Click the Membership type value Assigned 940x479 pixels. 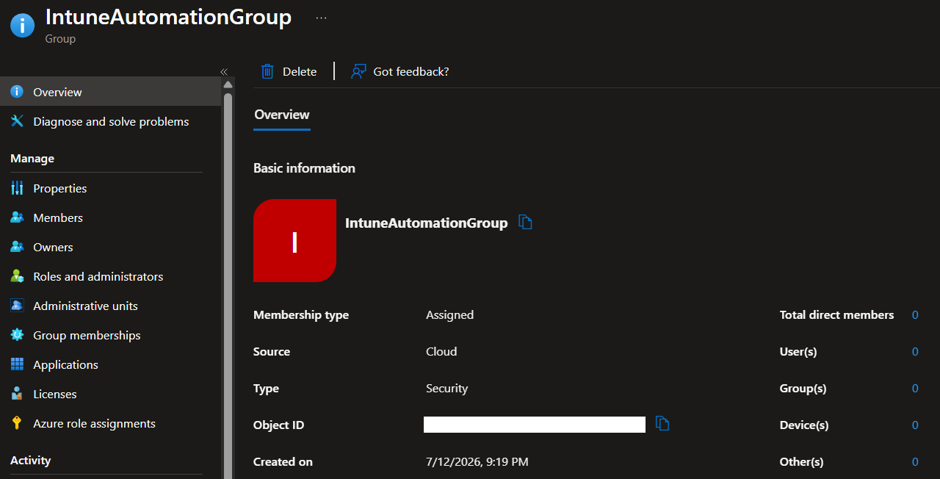450,315
